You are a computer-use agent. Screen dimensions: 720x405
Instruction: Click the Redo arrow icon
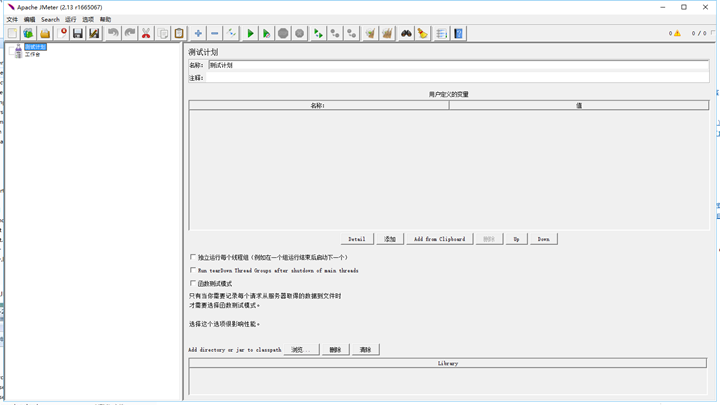129,34
